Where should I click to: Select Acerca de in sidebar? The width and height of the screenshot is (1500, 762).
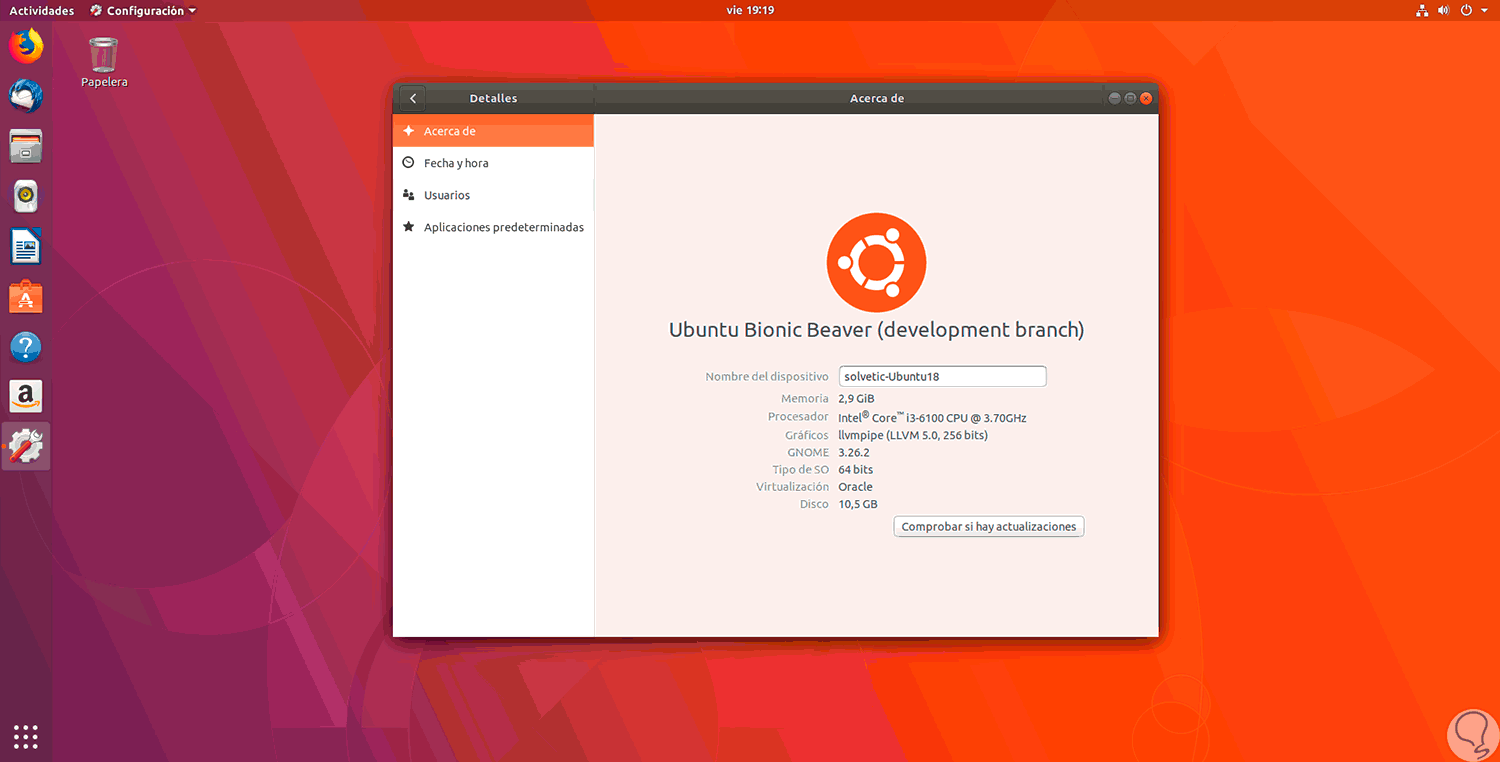pos(493,131)
